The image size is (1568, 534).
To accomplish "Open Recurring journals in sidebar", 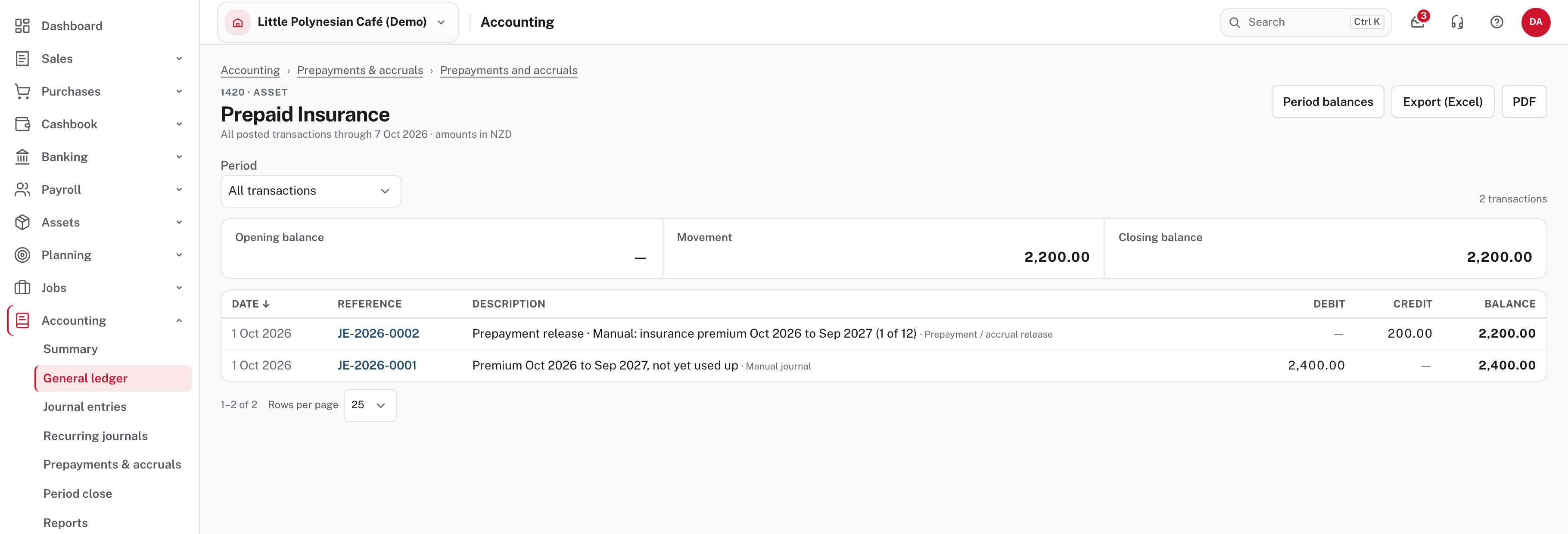I will 96,436.
